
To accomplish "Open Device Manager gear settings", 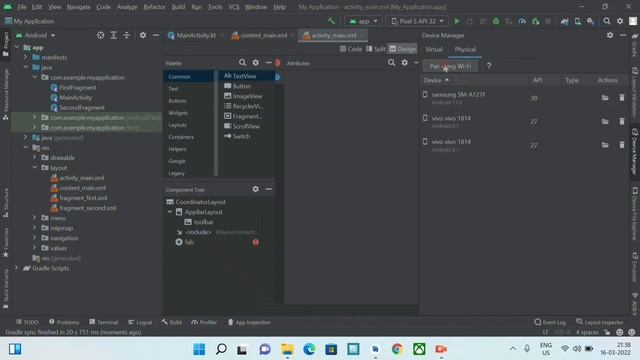I will 610,35.
